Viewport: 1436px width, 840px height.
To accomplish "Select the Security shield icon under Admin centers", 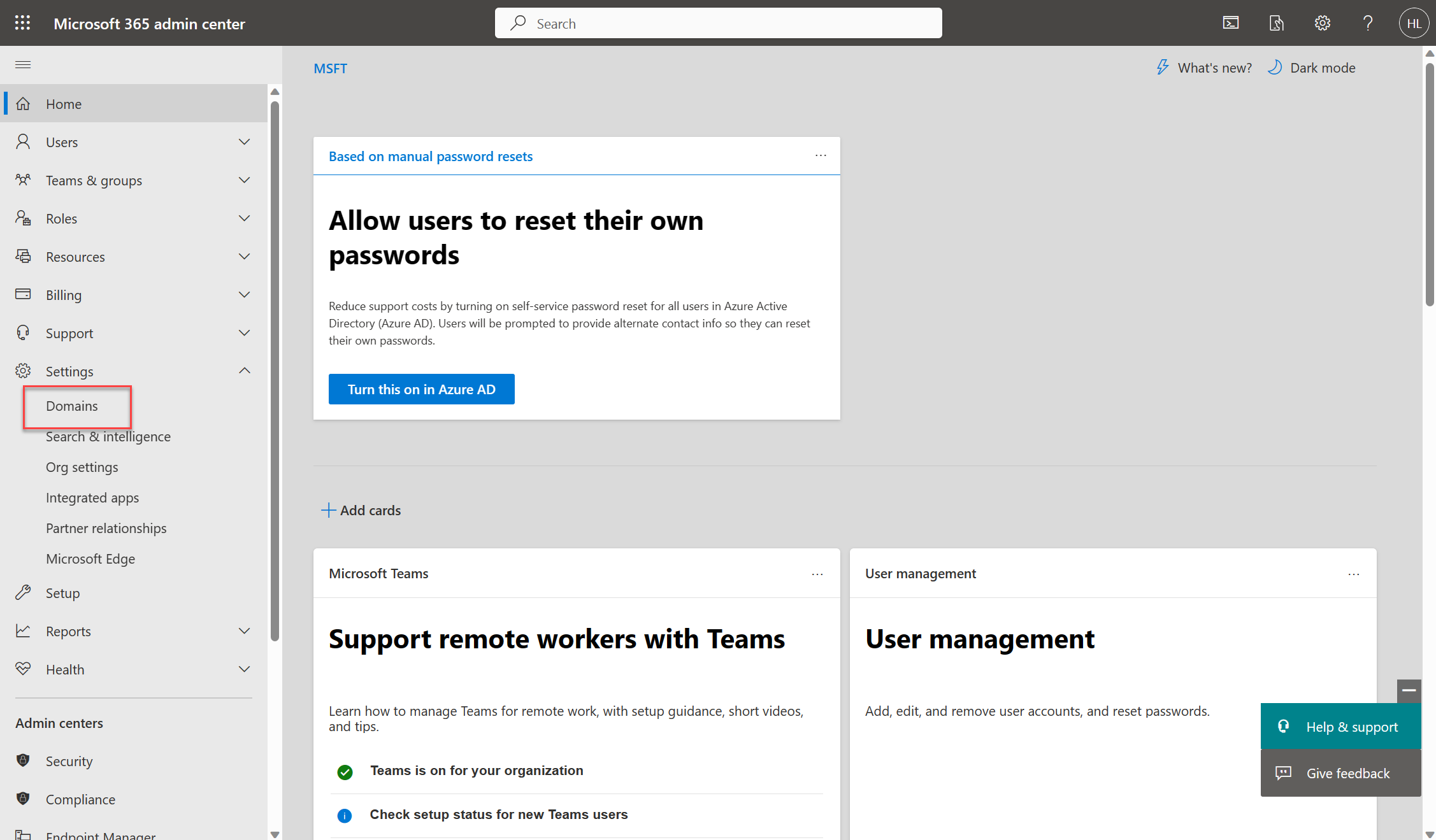I will pos(24,760).
